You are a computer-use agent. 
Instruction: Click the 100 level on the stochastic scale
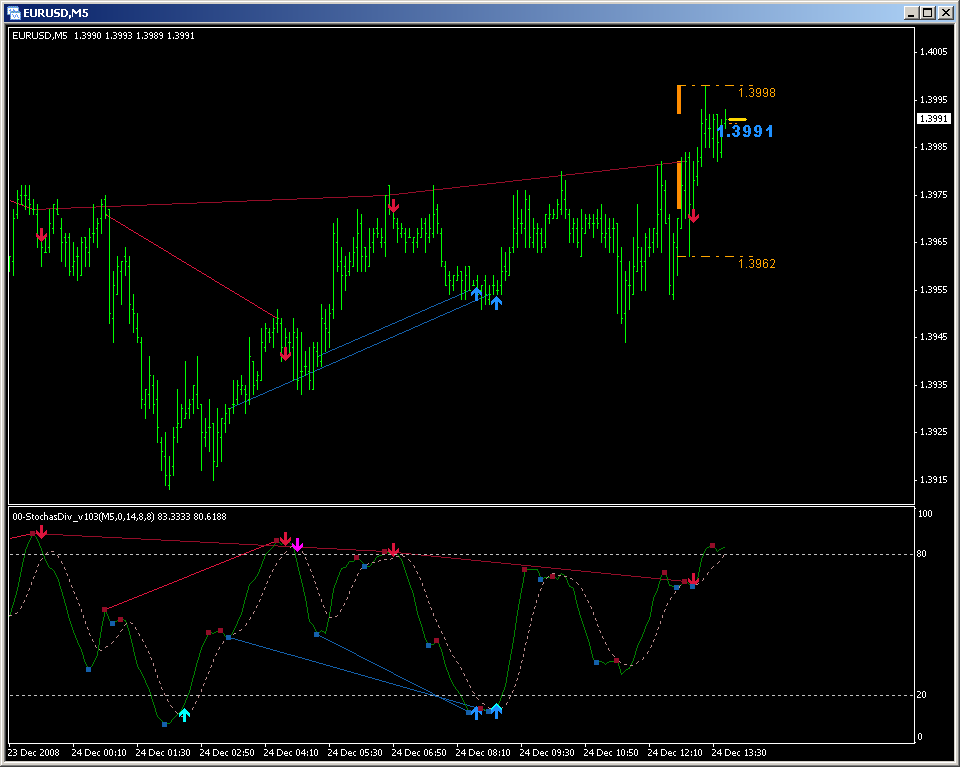point(924,514)
